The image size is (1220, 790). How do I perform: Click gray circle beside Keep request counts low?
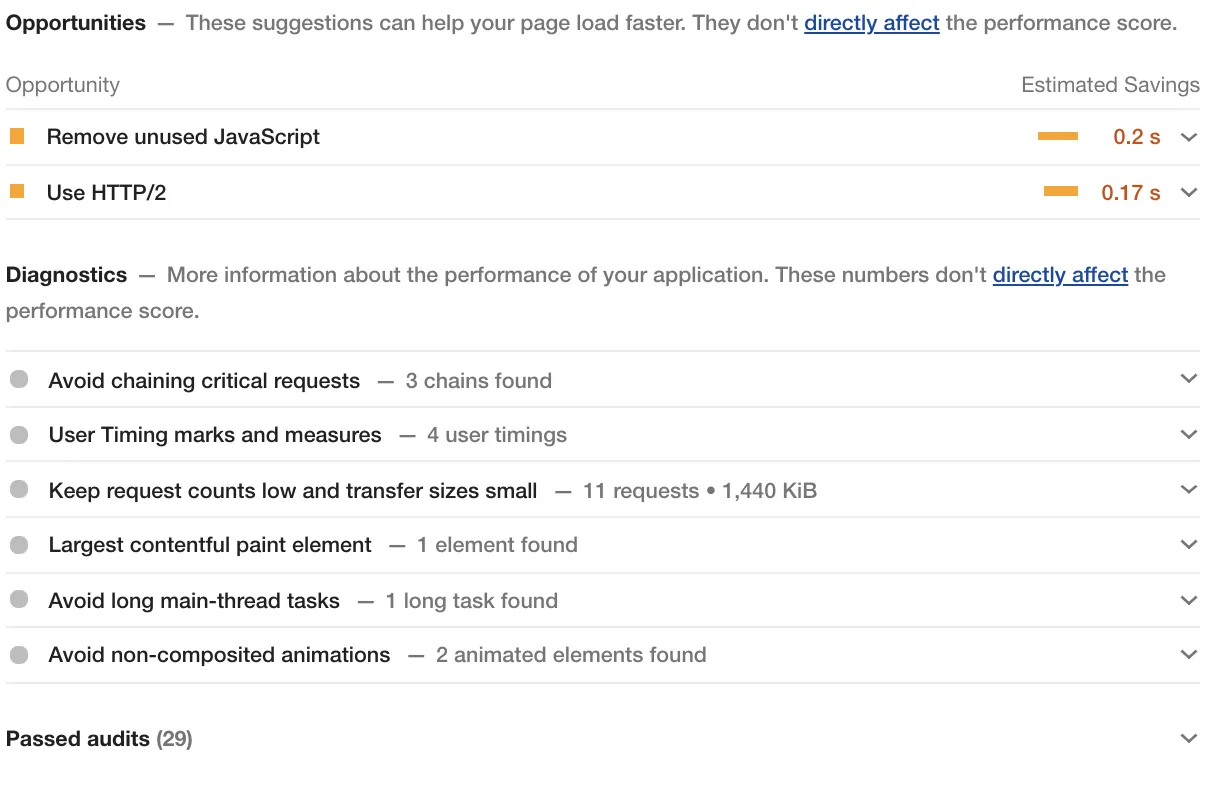(19, 490)
